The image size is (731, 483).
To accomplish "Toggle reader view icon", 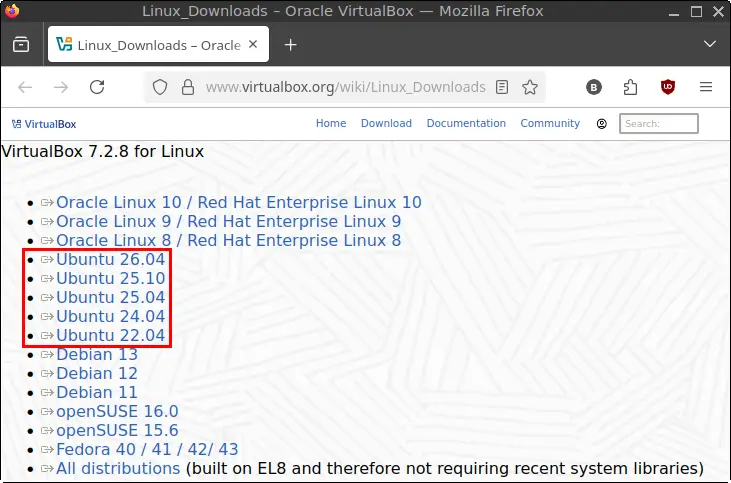I will point(502,87).
